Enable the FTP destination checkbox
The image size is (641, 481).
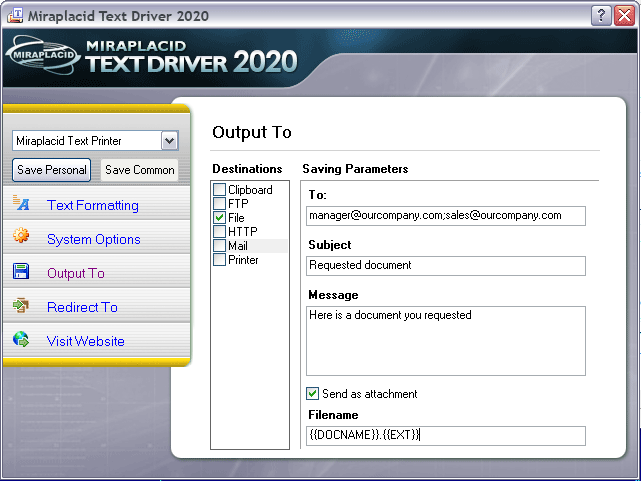[220, 203]
